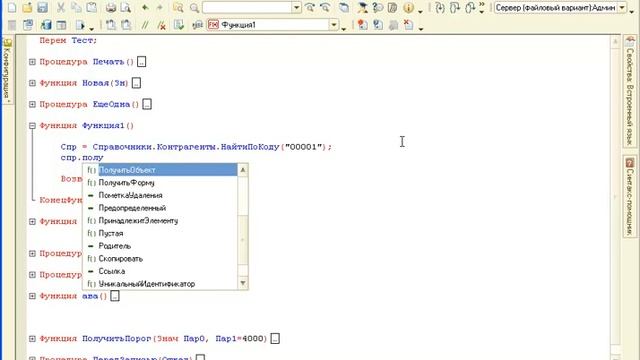Viewport: 640px width, 360px height.
Task: Click the collapsed body box after ЕщеОдна()
Action: coord(147,104)
